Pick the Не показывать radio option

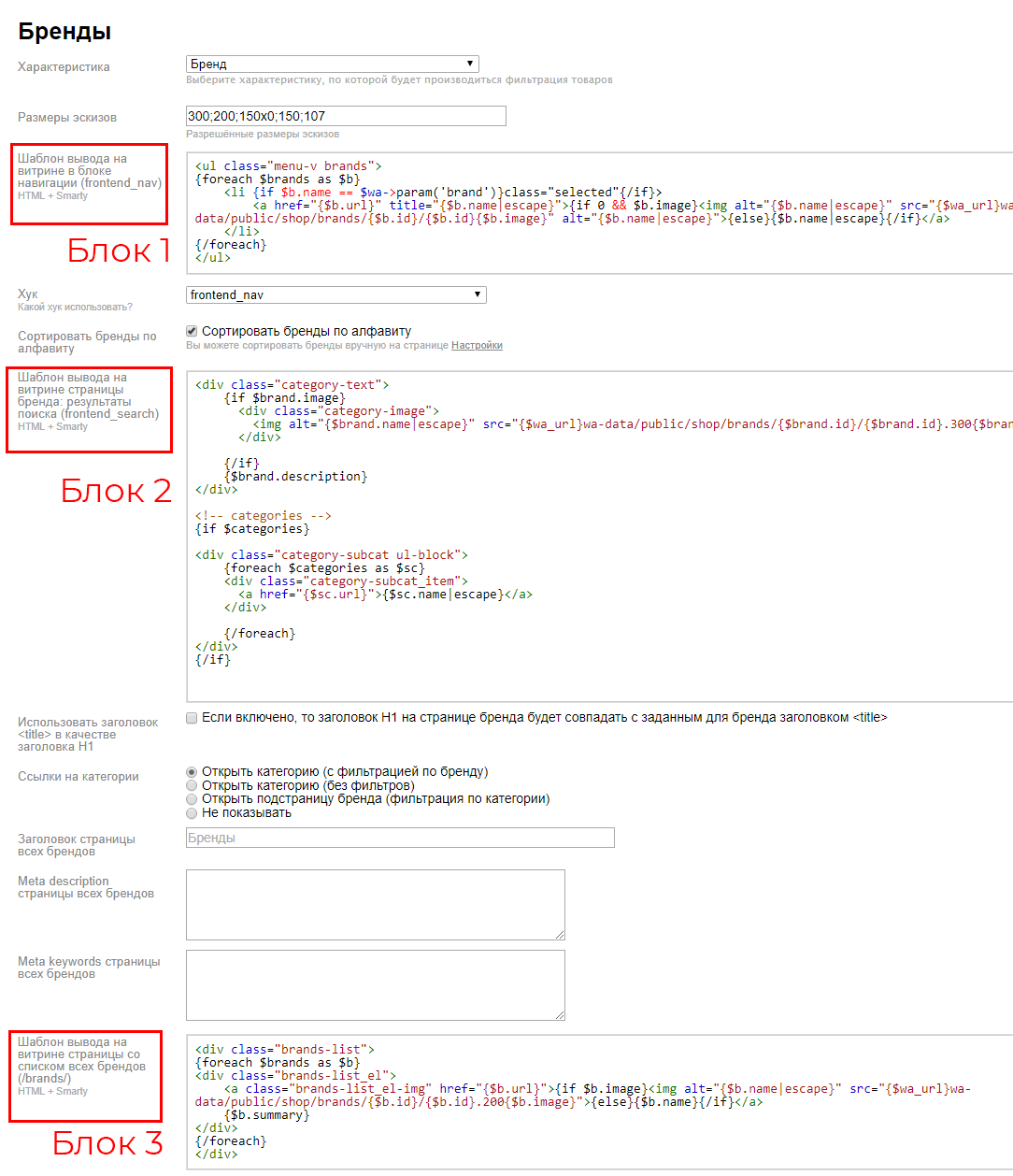point(192,813)
